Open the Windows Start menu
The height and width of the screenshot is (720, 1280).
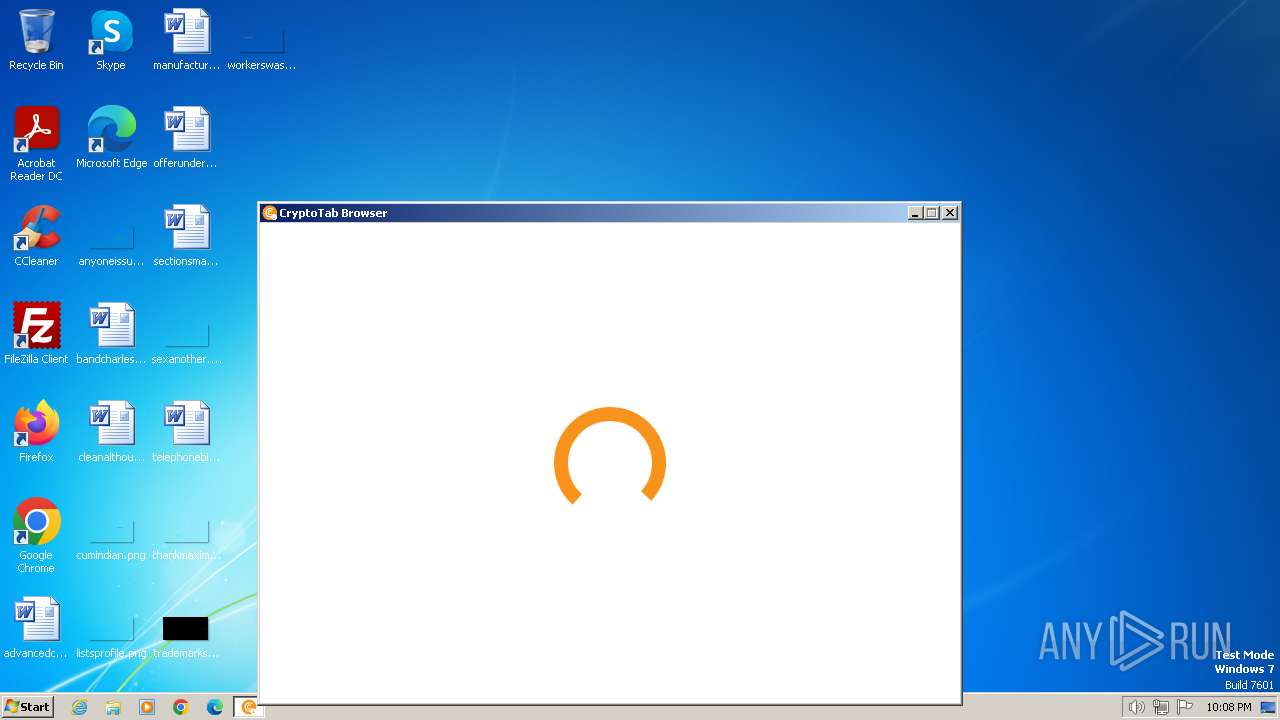click(27, 707)
